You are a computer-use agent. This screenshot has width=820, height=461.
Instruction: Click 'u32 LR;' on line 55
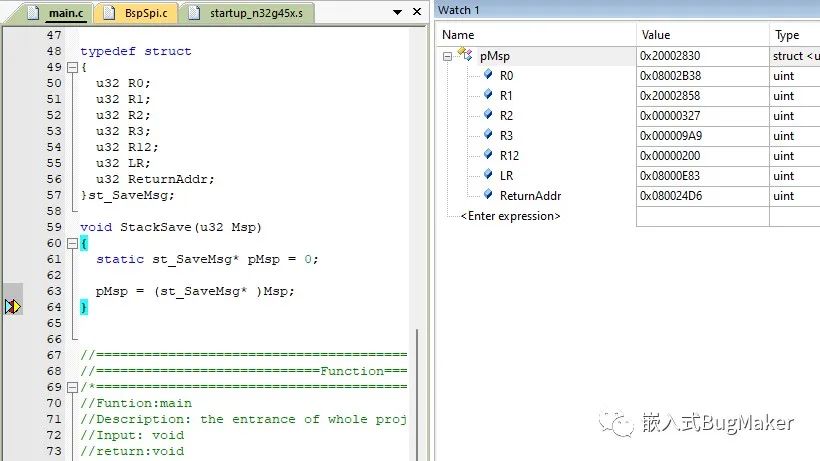pyautogui.click(x=123, y=163)
